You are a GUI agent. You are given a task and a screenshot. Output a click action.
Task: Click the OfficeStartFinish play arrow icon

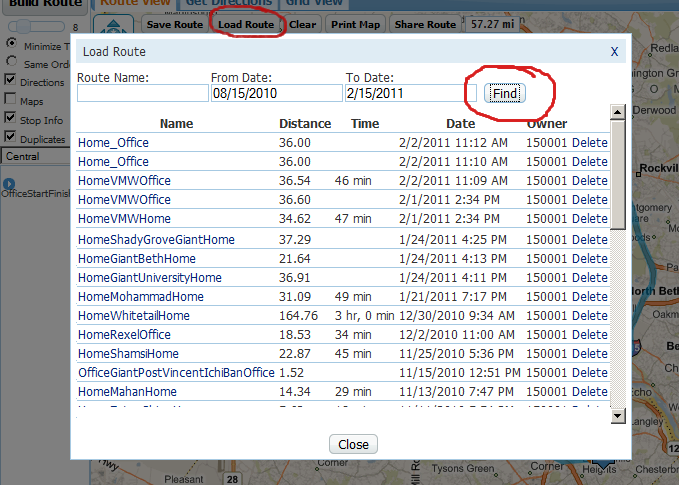tap(8, 184)
